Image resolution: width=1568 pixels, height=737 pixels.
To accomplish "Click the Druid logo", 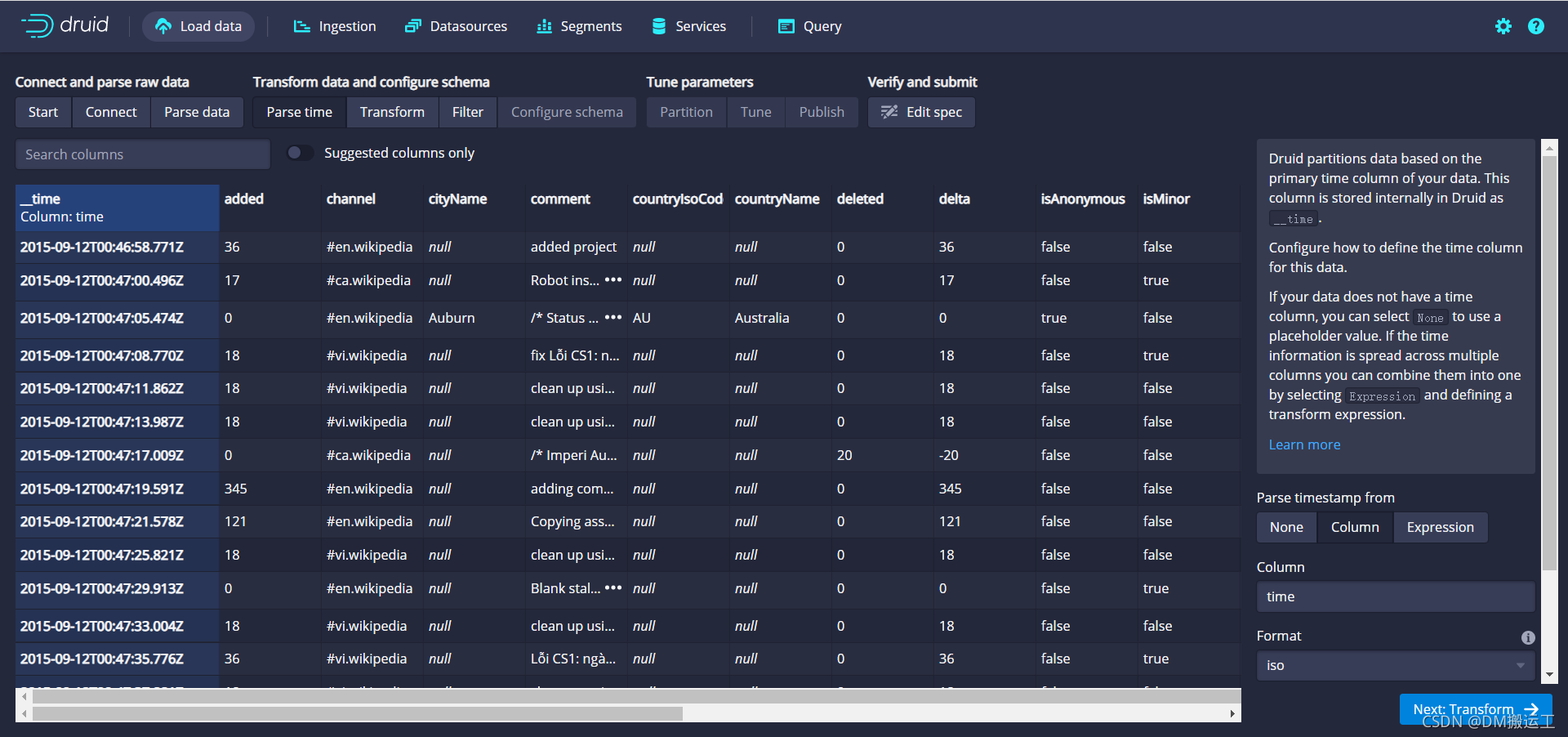I will tap(65, 25).
